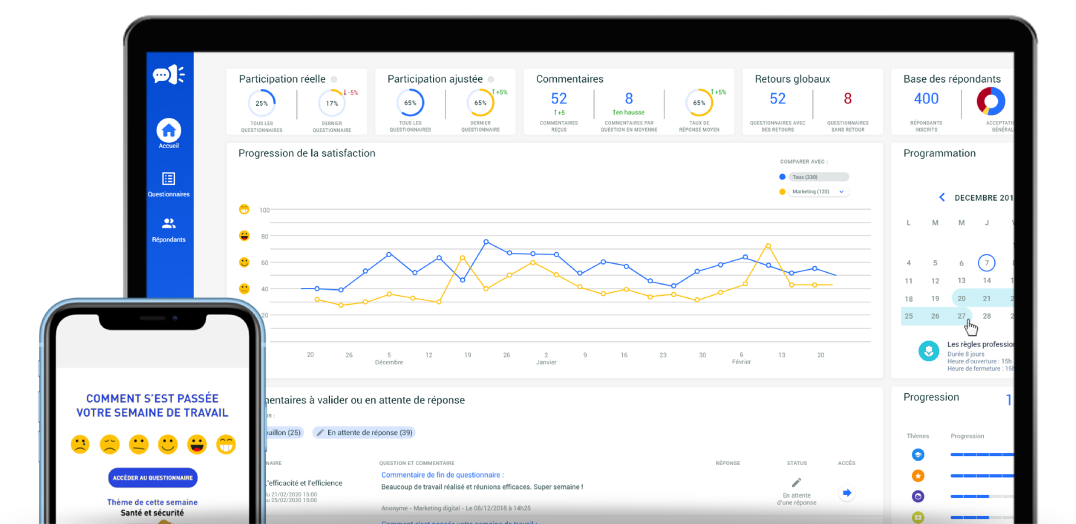Screen dimensions: 1076x524
Task: Select the sad frowning emoji on phone
Action: pyautogui.click(x=110, y=444)
